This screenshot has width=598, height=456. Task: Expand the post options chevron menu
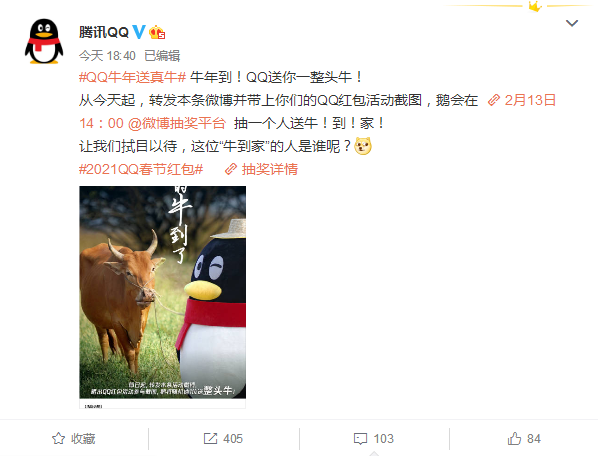click(x=572, y=23)
